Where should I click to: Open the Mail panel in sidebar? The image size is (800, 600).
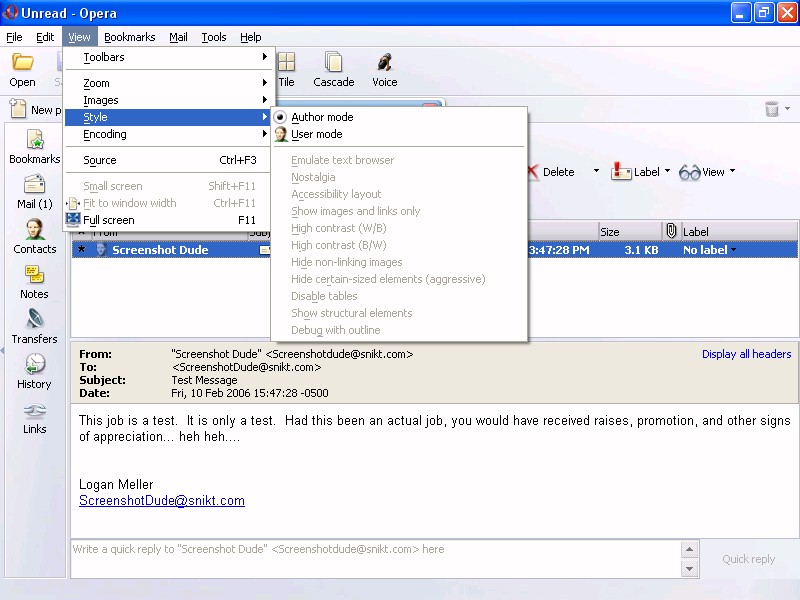click(x=34, y=191)
